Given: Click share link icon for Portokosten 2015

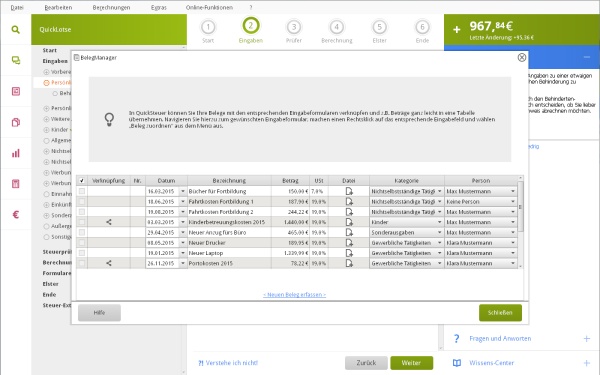Looking at the screenshot, I should click(x=109, y=263).
